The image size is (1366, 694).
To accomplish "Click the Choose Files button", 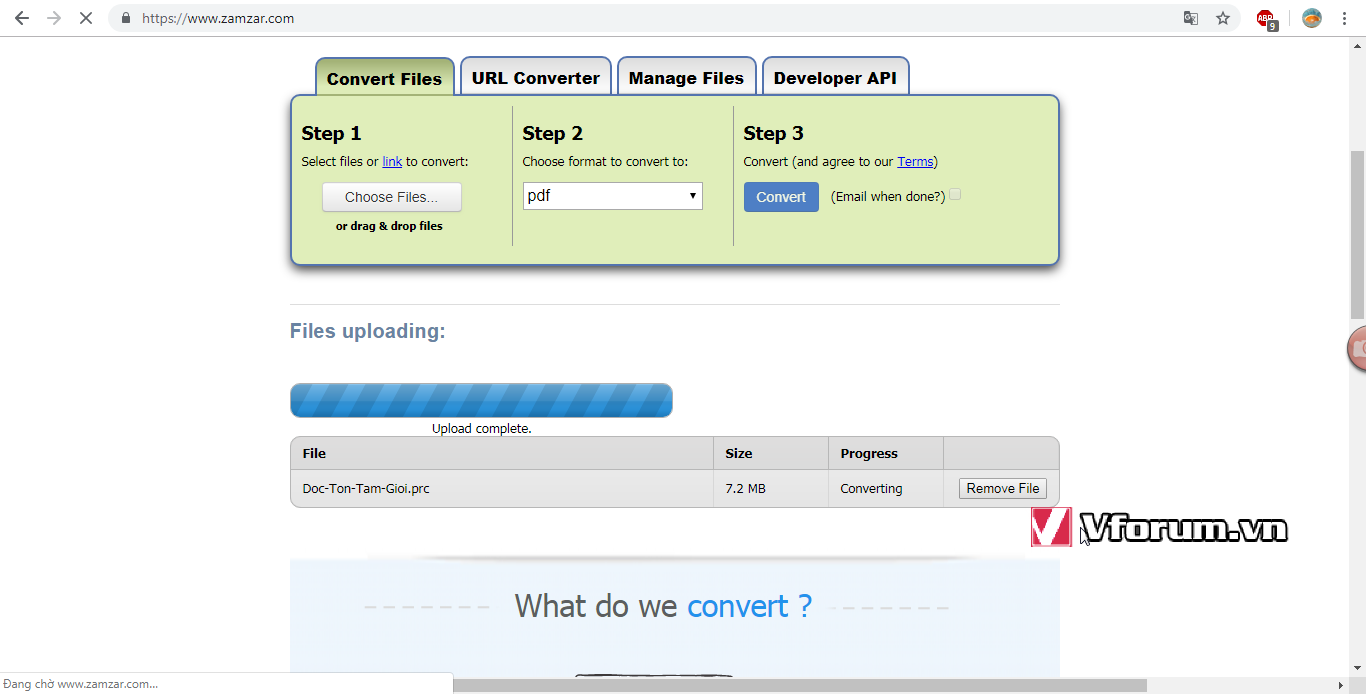I will pos(391,197).
